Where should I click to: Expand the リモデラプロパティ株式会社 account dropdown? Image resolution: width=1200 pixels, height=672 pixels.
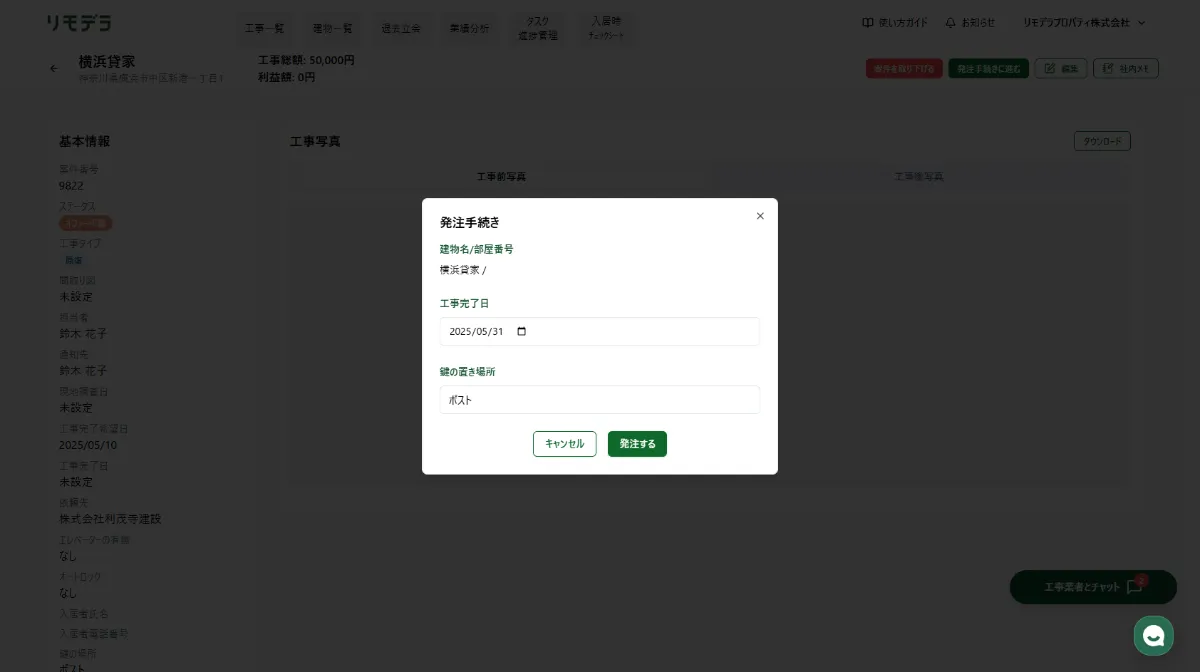[1084, 23]
